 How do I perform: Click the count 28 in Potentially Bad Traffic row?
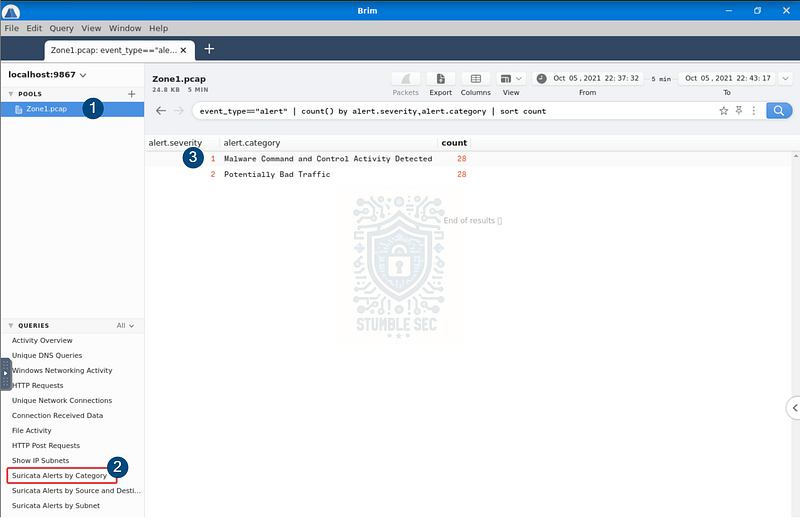click(x=462, y=174)
